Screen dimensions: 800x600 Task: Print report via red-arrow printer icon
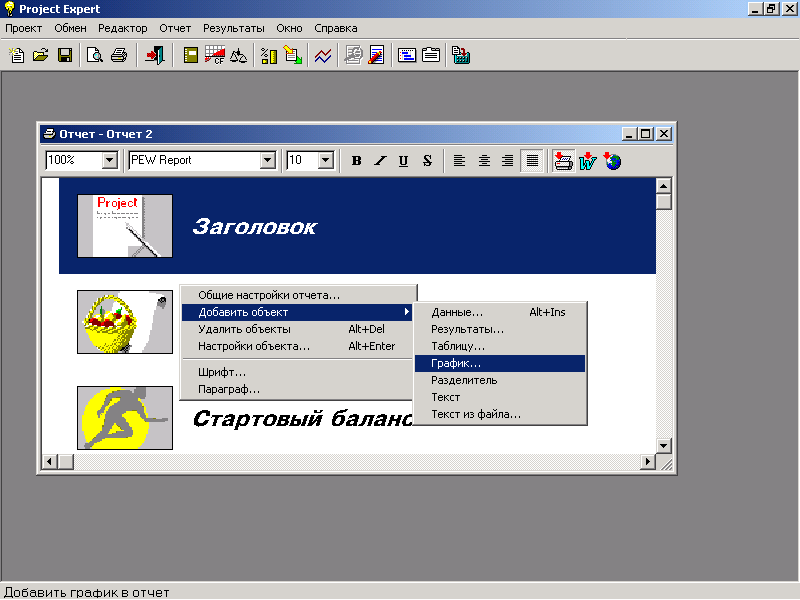click(x=563, y=161)
